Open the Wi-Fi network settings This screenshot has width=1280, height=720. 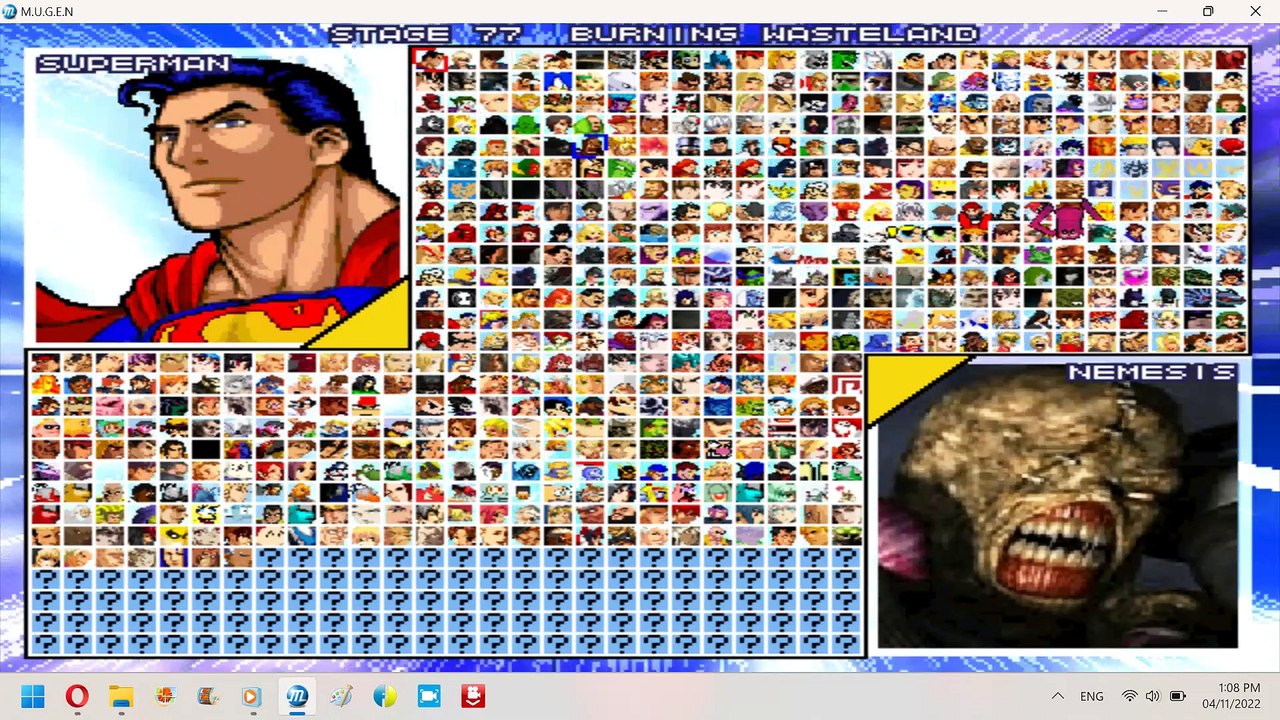(1130, 696)
